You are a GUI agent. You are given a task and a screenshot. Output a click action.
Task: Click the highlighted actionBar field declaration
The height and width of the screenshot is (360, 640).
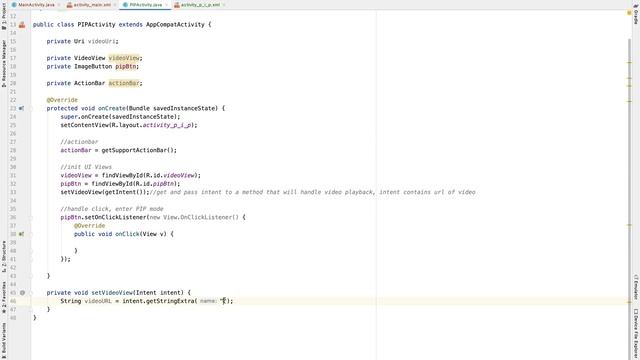pyautogui.click(x=124, y=83)
